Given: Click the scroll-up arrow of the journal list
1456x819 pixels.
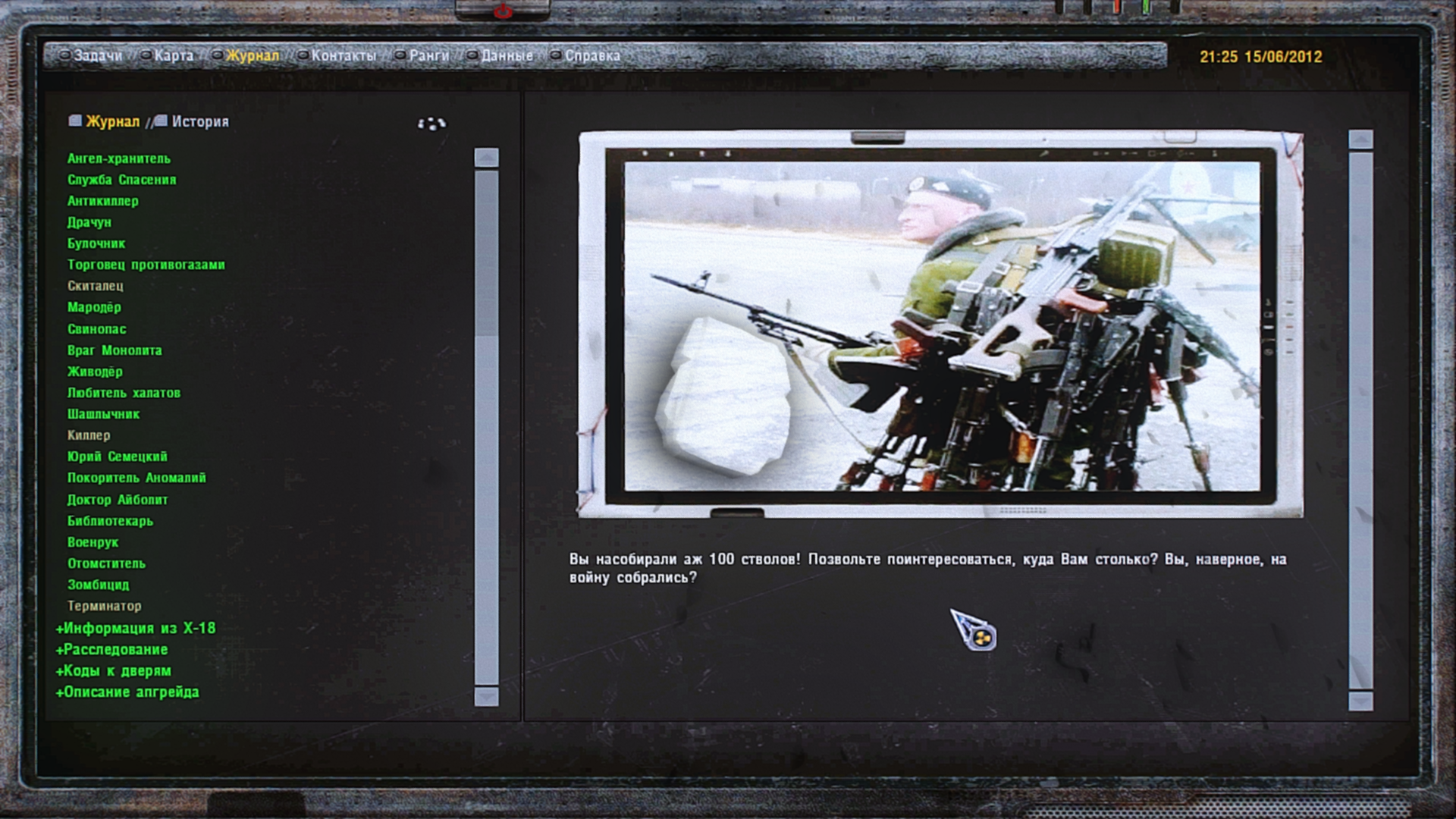Looking at the screenshot, I should tap(486, 157).
